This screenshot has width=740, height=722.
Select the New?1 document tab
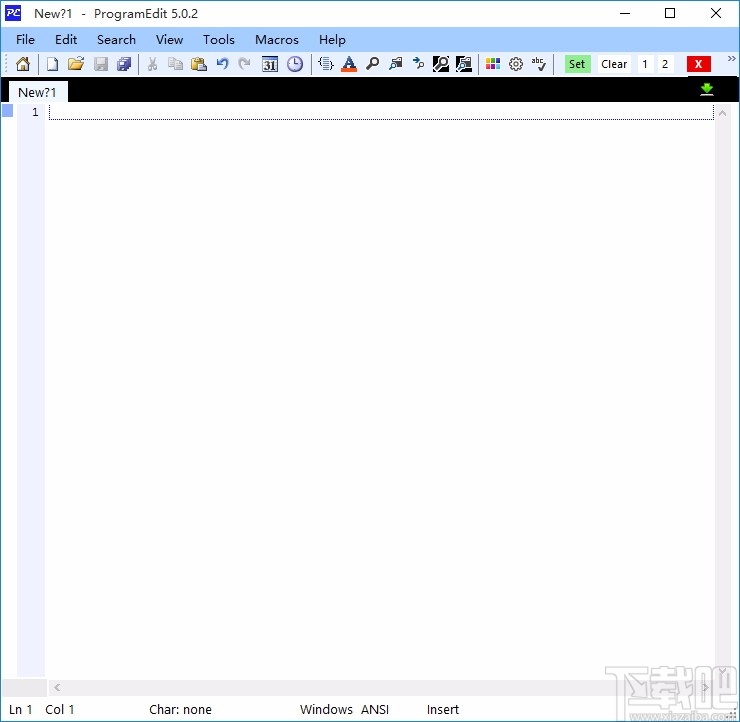point(37,92)
